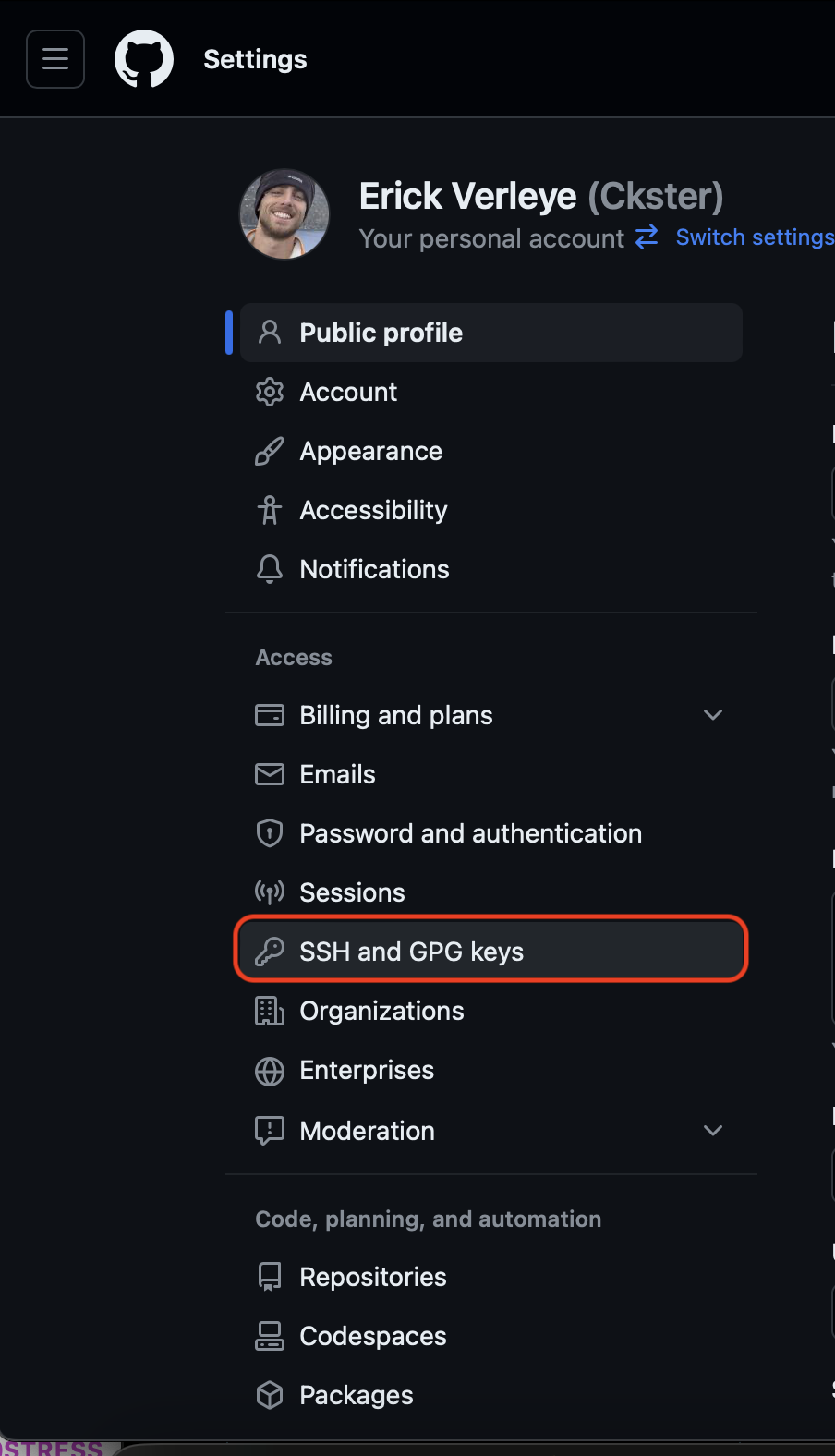
Task: Click the book icon next to Repositories
Action: [269, 1276]
